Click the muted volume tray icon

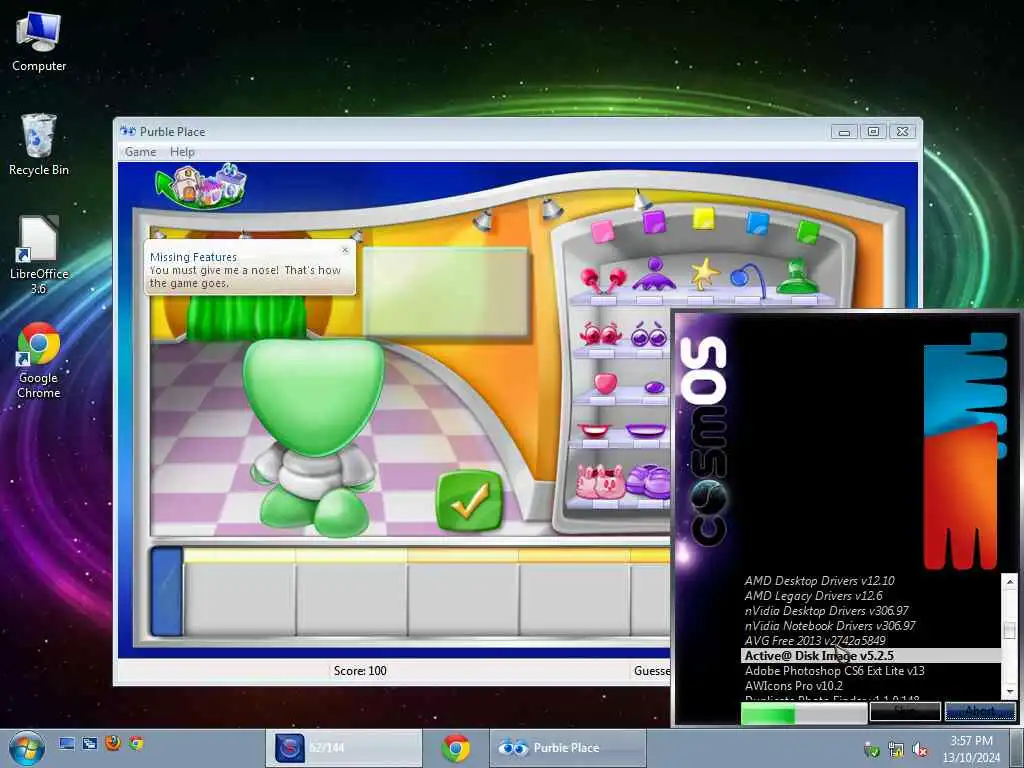[x=920, y=750]
